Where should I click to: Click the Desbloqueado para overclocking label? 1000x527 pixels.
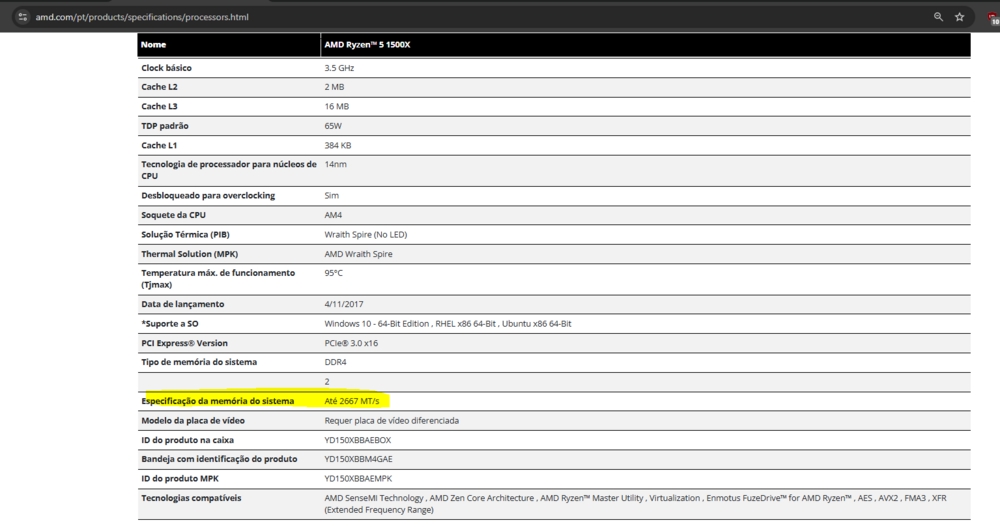tap(208, 196)
